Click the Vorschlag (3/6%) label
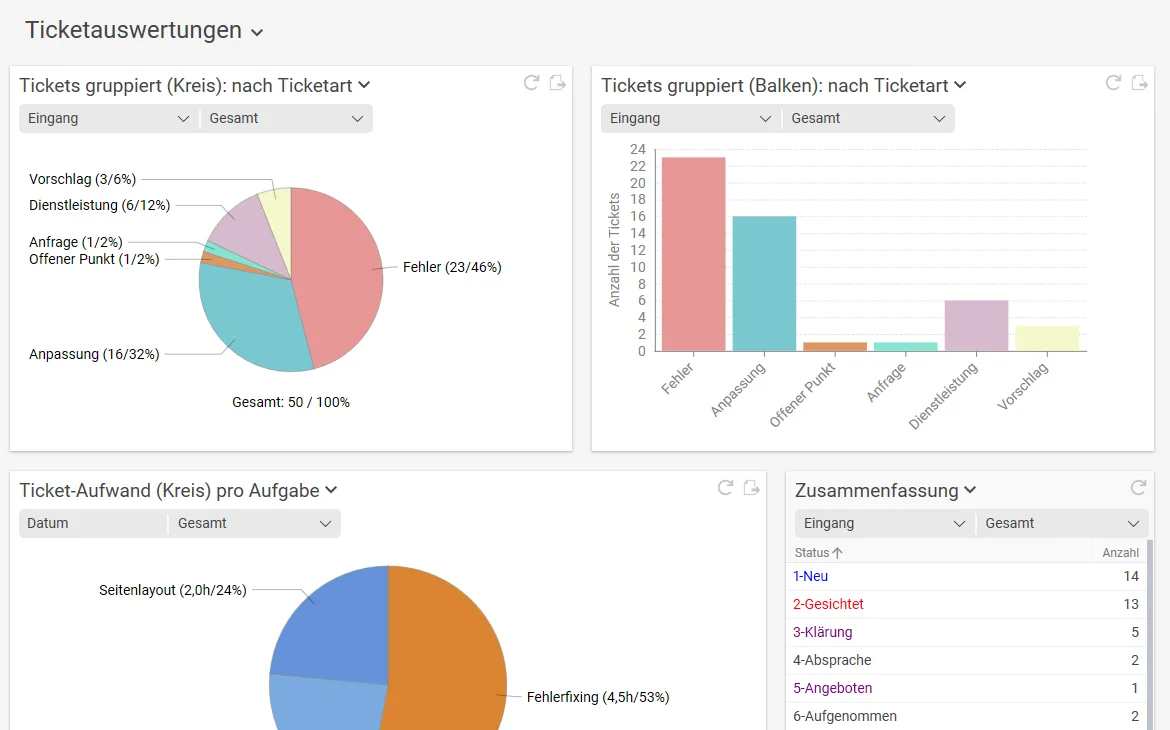1170x730 pixels. click(82, 179)
